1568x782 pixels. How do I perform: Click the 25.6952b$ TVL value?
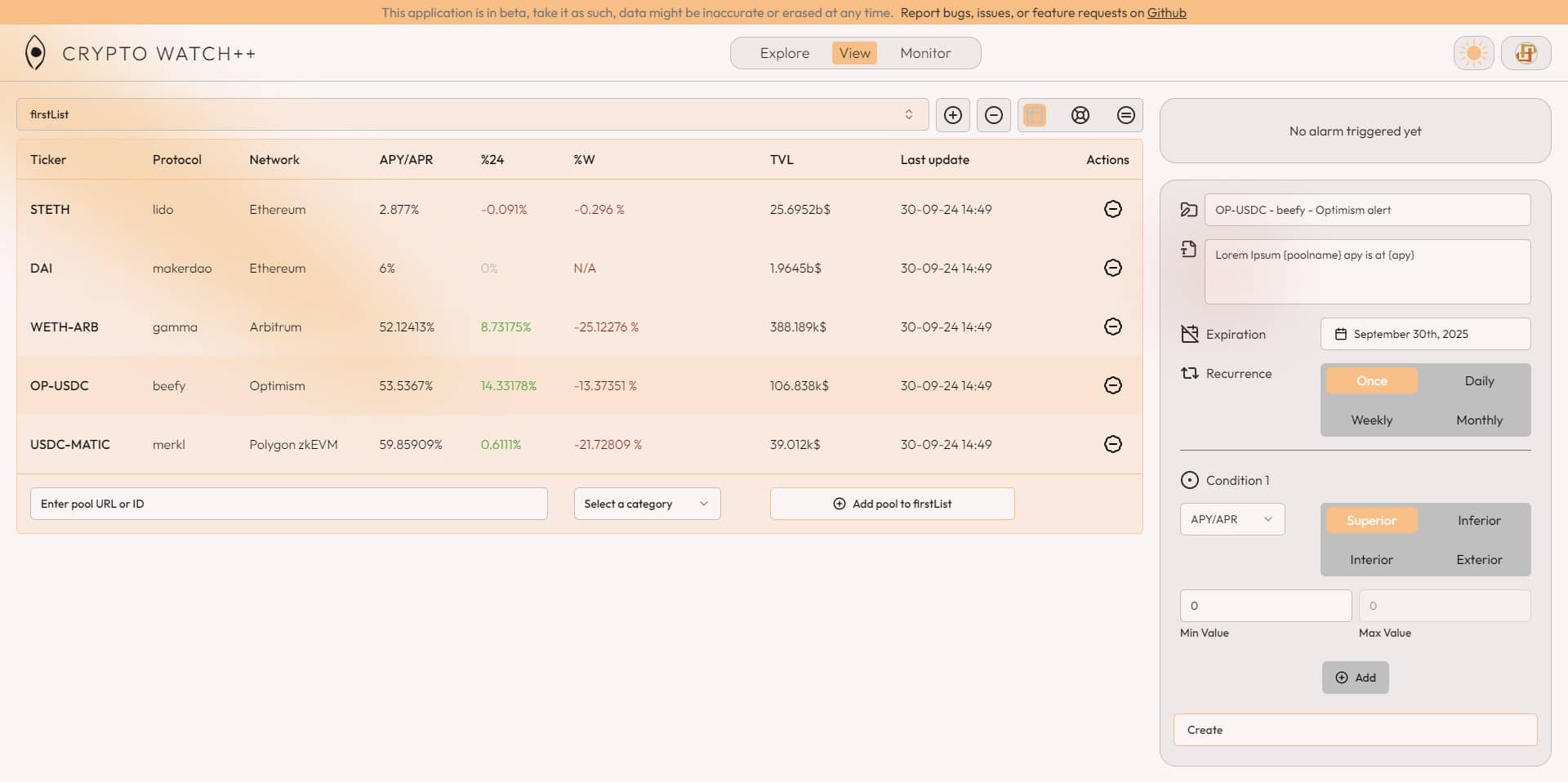pos(800,210)
